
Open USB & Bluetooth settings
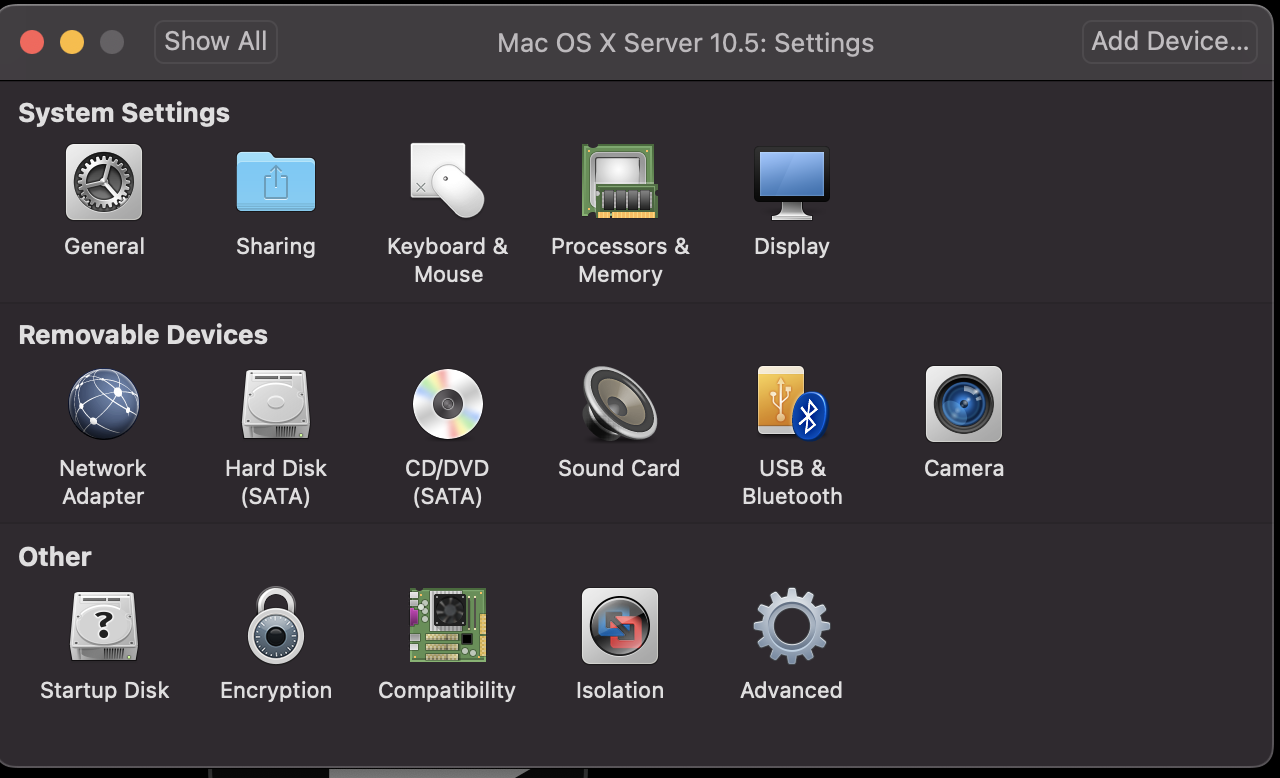791,404
